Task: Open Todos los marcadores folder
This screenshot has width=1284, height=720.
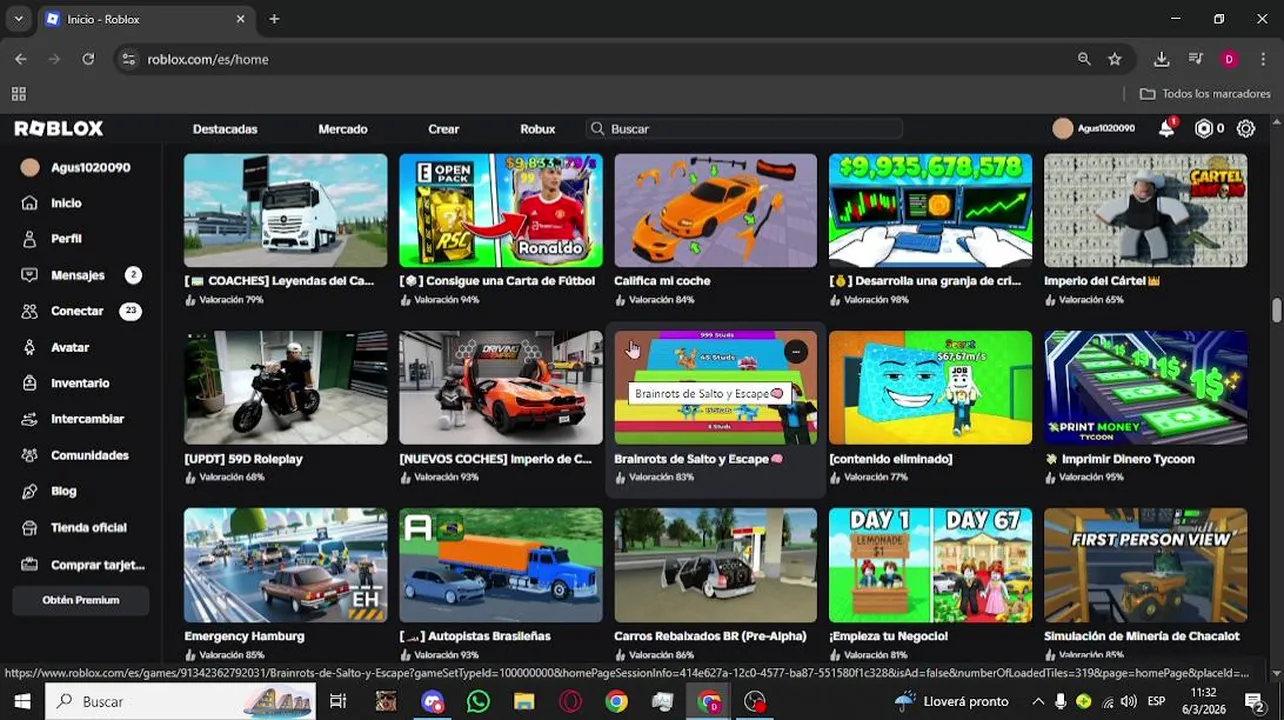Action: pyautogui.click(x=1204, y=94)
